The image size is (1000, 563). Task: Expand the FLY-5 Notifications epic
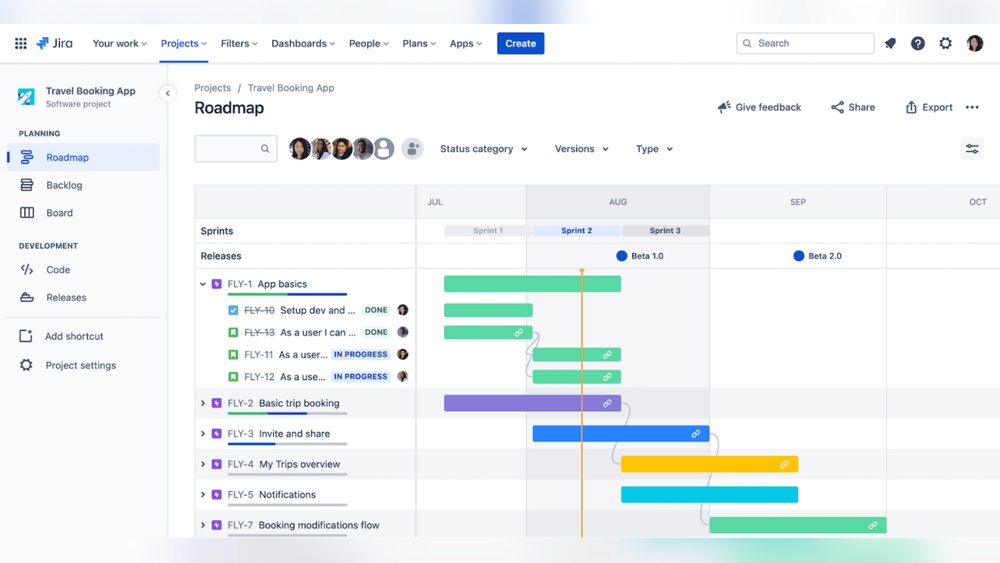[203, 495]
